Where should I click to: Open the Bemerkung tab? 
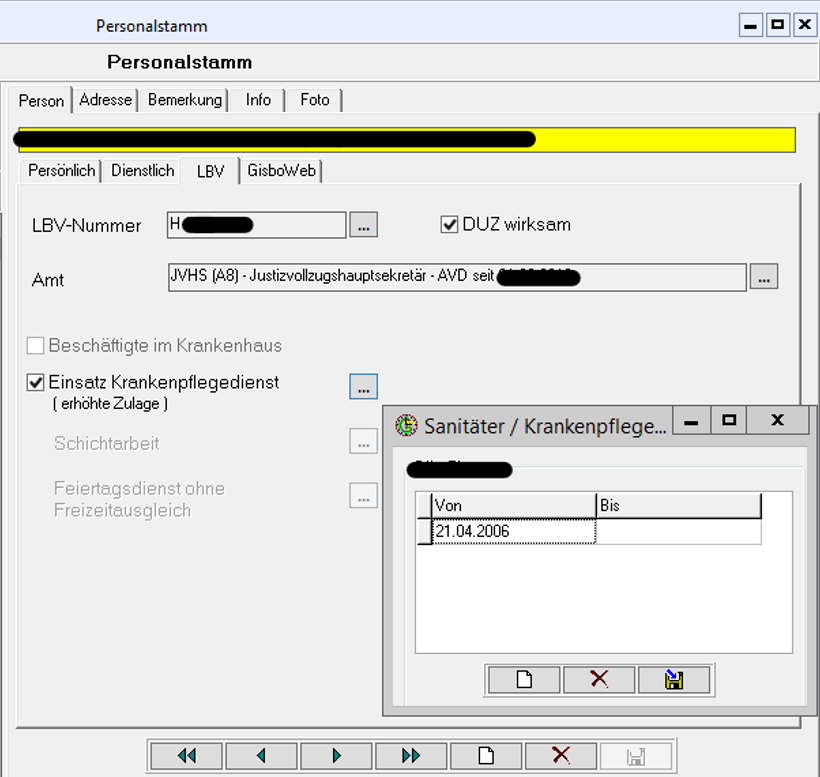click(185, 100)
